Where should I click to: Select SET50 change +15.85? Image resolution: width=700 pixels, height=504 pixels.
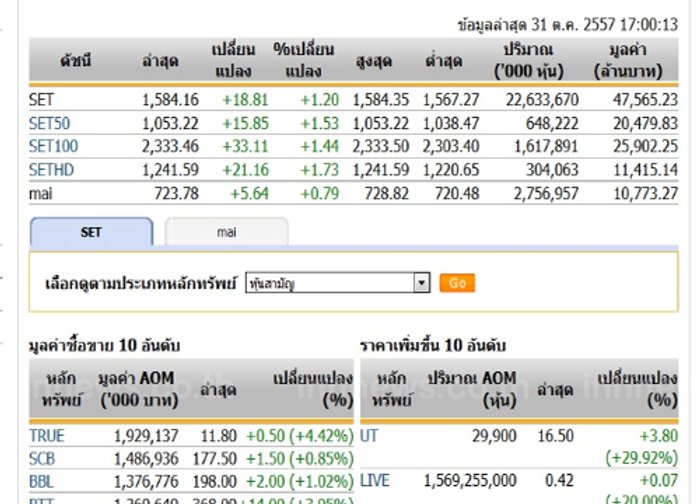245,123
